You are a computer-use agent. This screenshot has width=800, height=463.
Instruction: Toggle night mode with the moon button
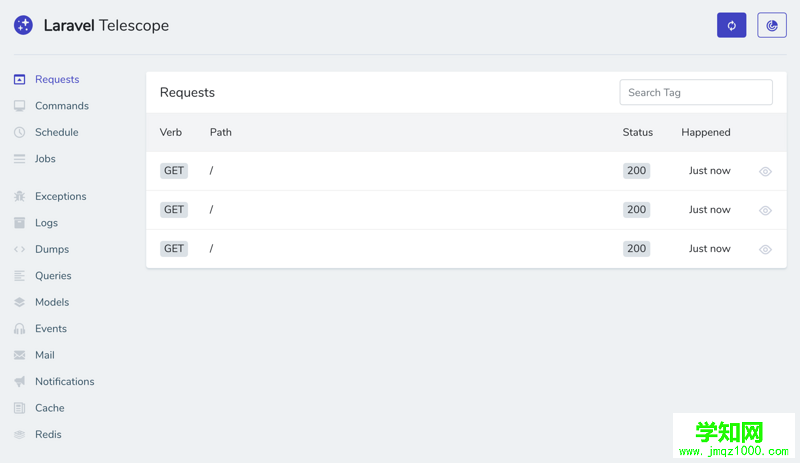pyautogui.click(x=771, y=25)
